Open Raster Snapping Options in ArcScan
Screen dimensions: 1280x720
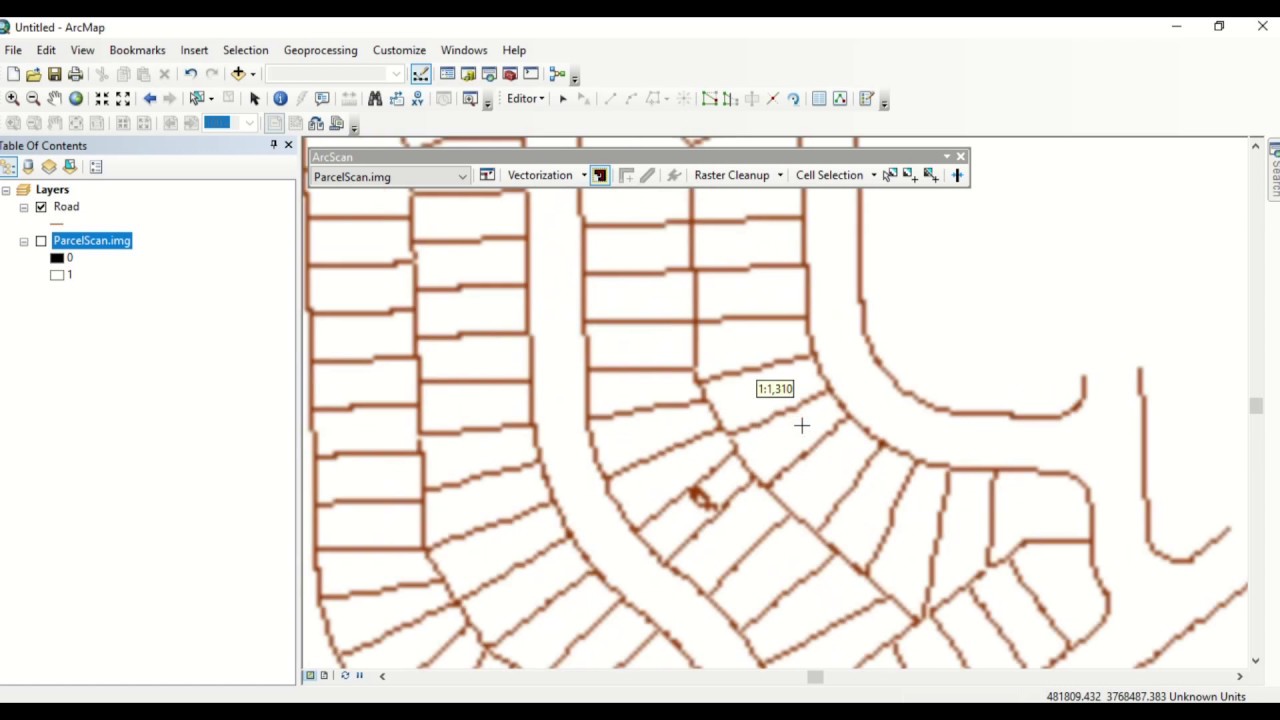pos(487,175)
